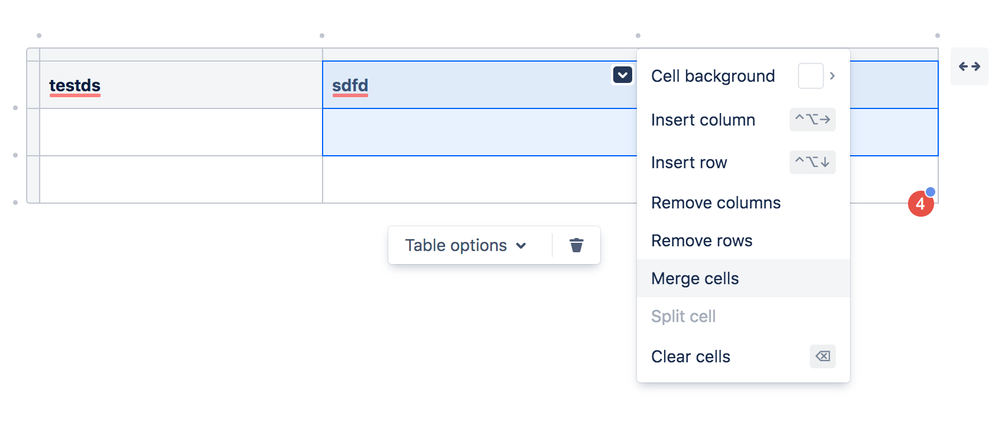Choose Merge cells from the menu
This screenshot has width=998, height=424.
tap(743, 278)
